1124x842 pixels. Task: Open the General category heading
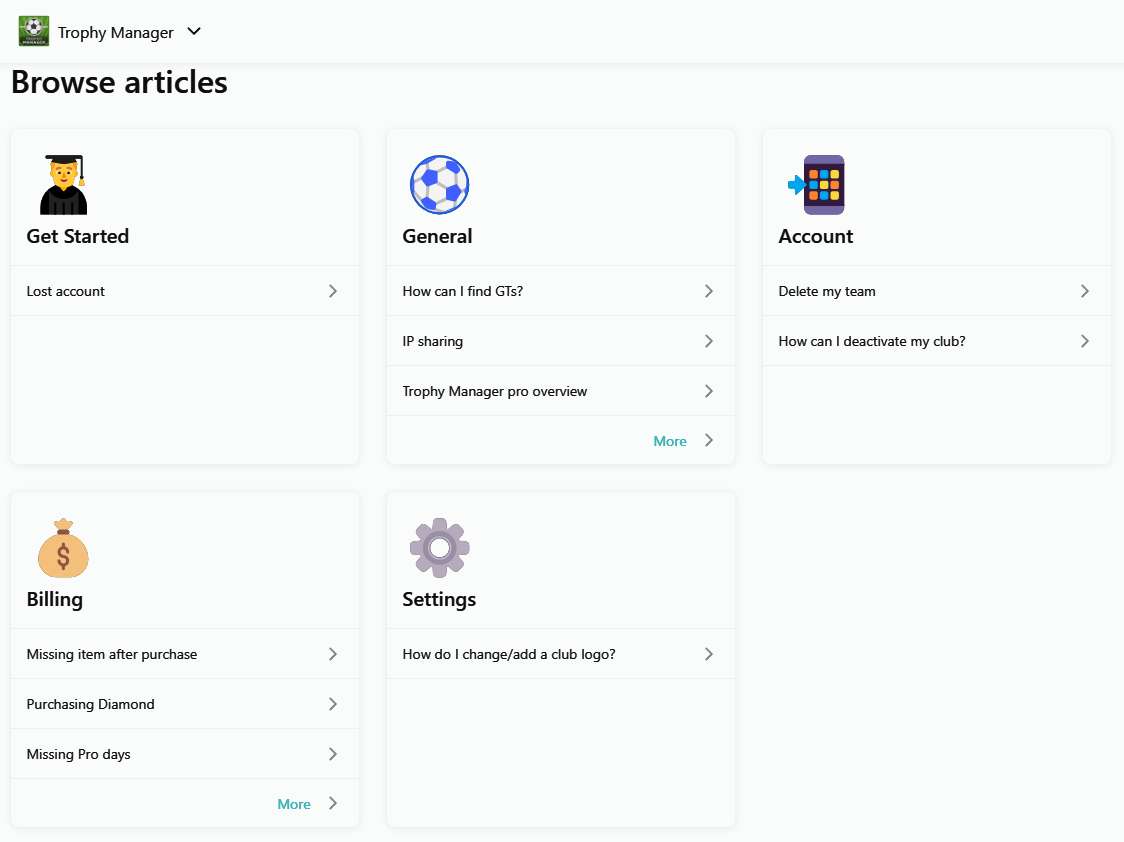[x=437, y=236]
